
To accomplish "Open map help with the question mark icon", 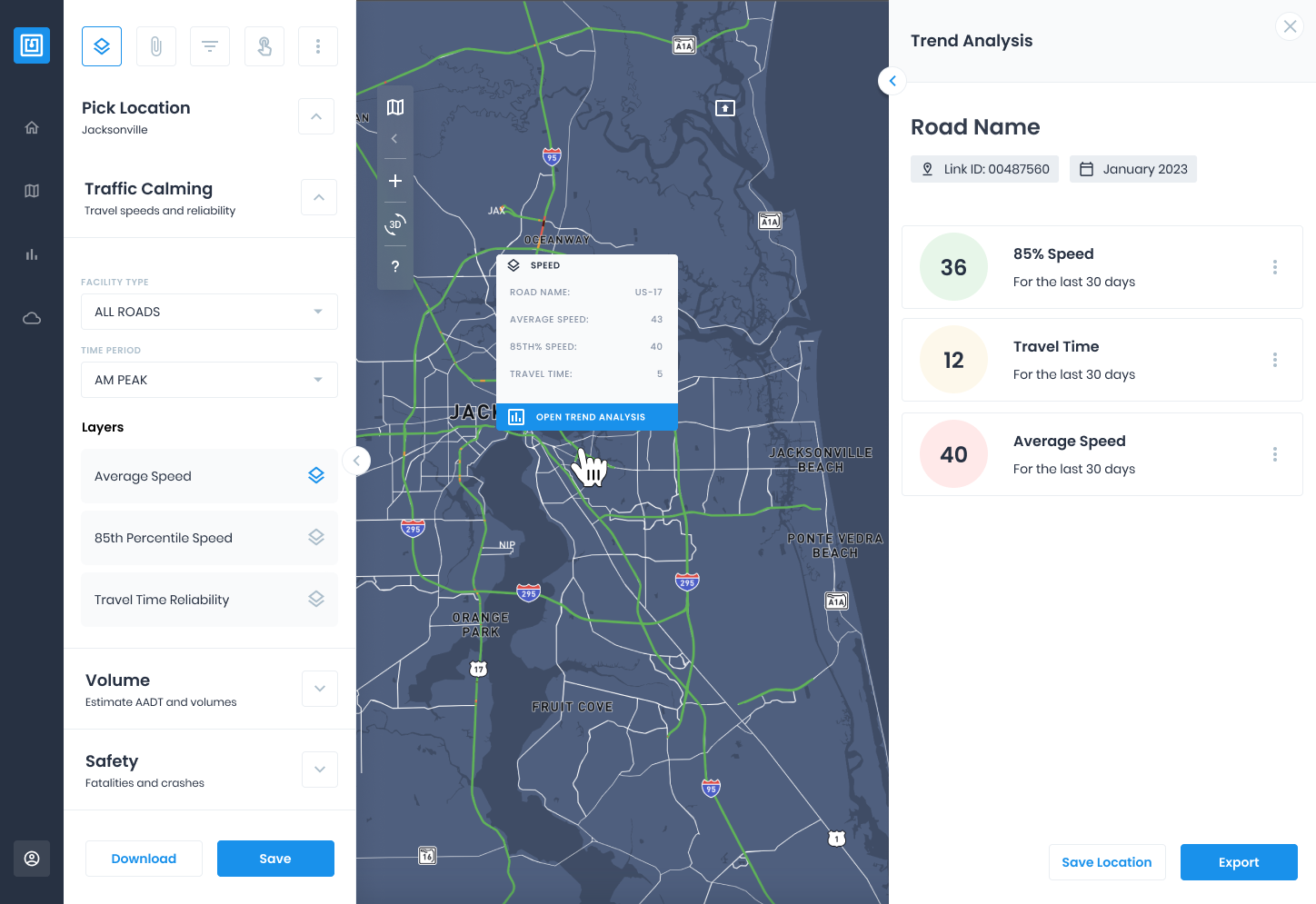I will pos(395,266).
